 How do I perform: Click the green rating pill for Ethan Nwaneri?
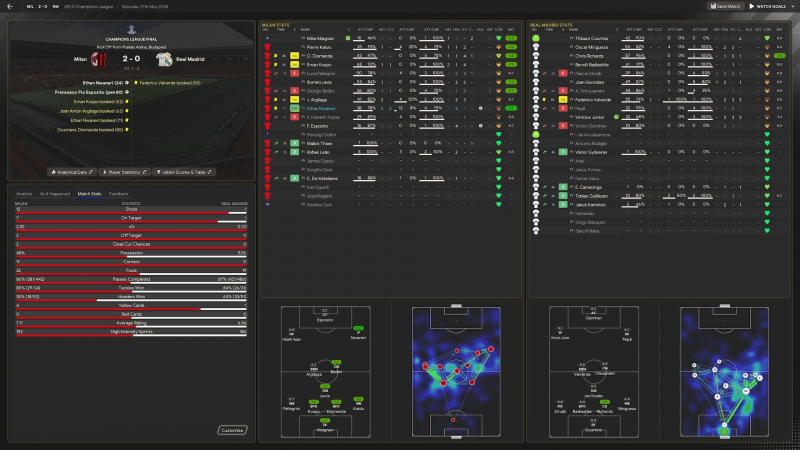coord(511,108)
